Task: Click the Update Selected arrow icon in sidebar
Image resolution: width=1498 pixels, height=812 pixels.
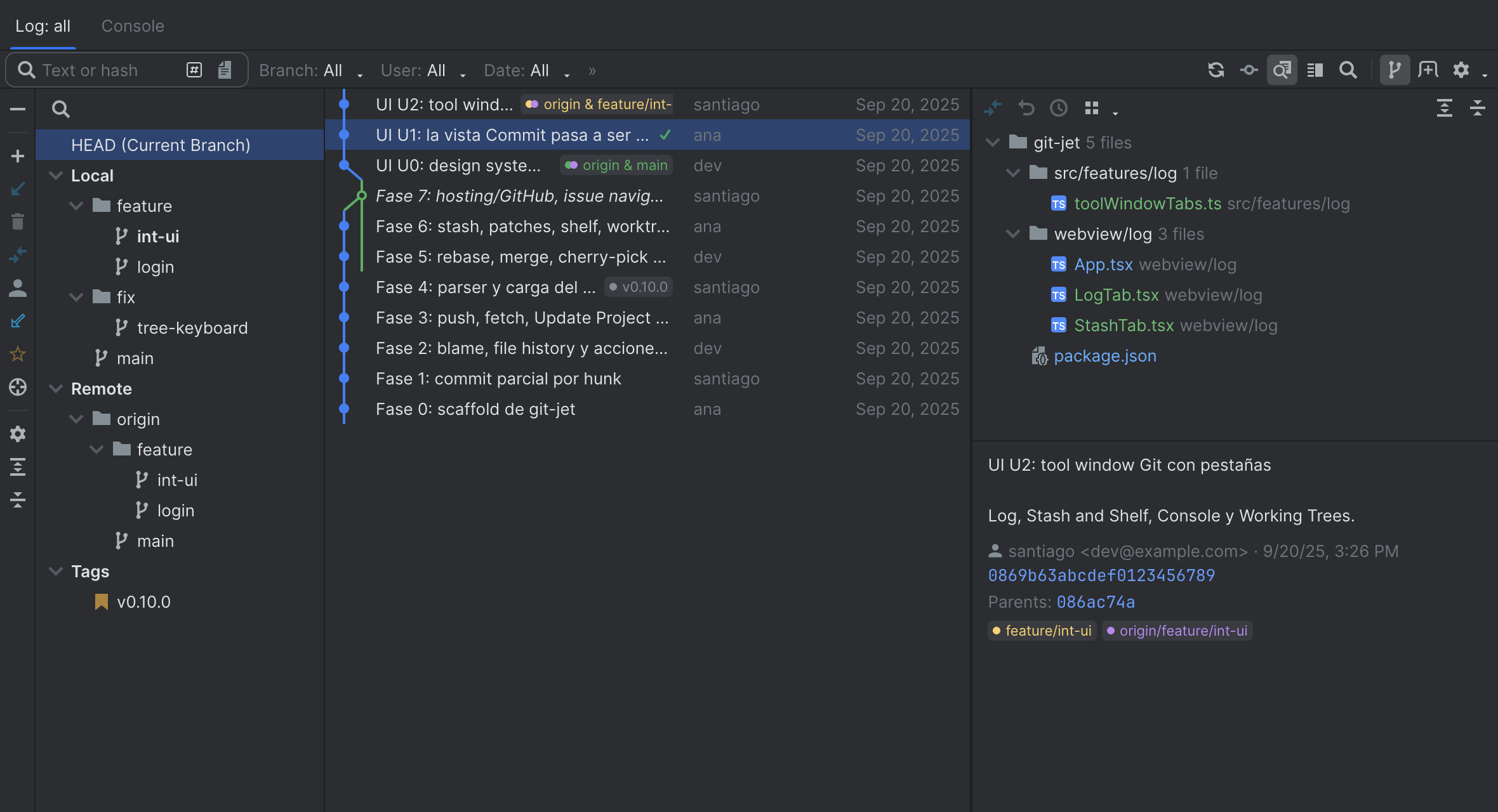Action: click(18, 189)
